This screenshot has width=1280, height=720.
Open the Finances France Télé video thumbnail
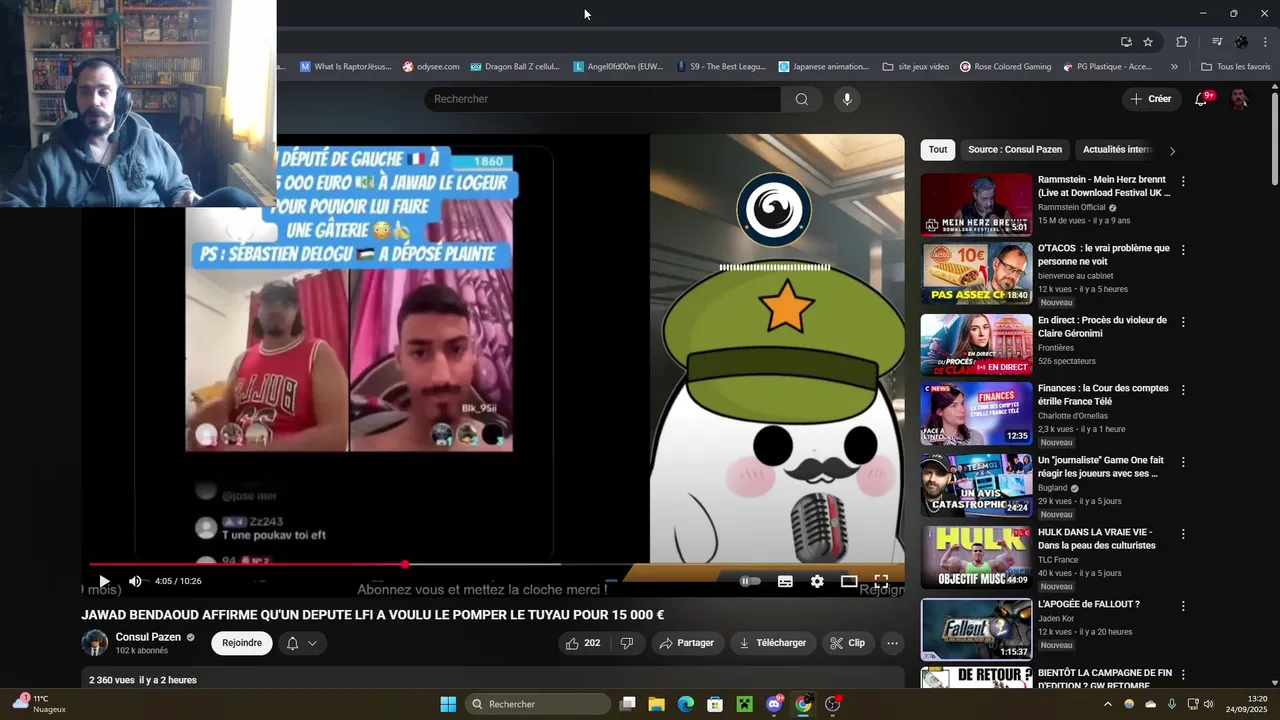click(976, 413)
